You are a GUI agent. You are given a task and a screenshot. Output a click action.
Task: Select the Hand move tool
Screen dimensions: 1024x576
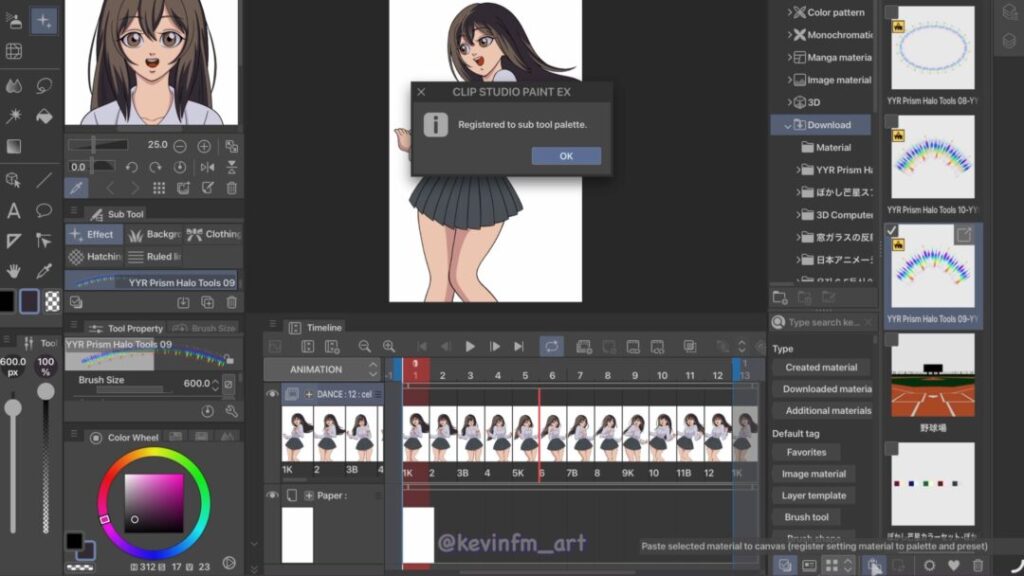[x=14, y=270]
